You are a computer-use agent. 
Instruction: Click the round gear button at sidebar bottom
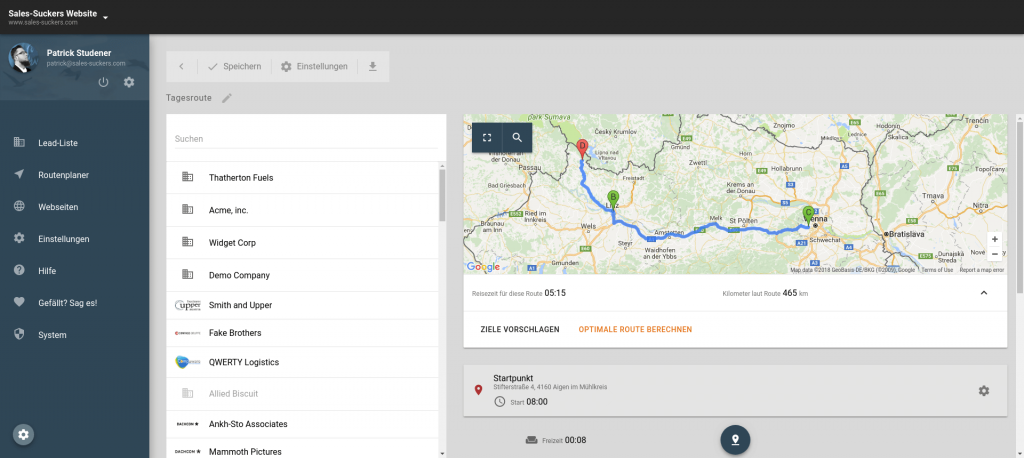pyautogui.click(x=24, y=434)
